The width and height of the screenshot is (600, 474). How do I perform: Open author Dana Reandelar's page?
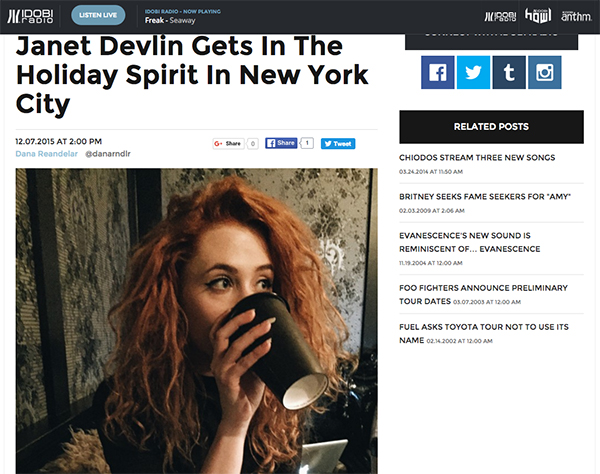(46, 154)
